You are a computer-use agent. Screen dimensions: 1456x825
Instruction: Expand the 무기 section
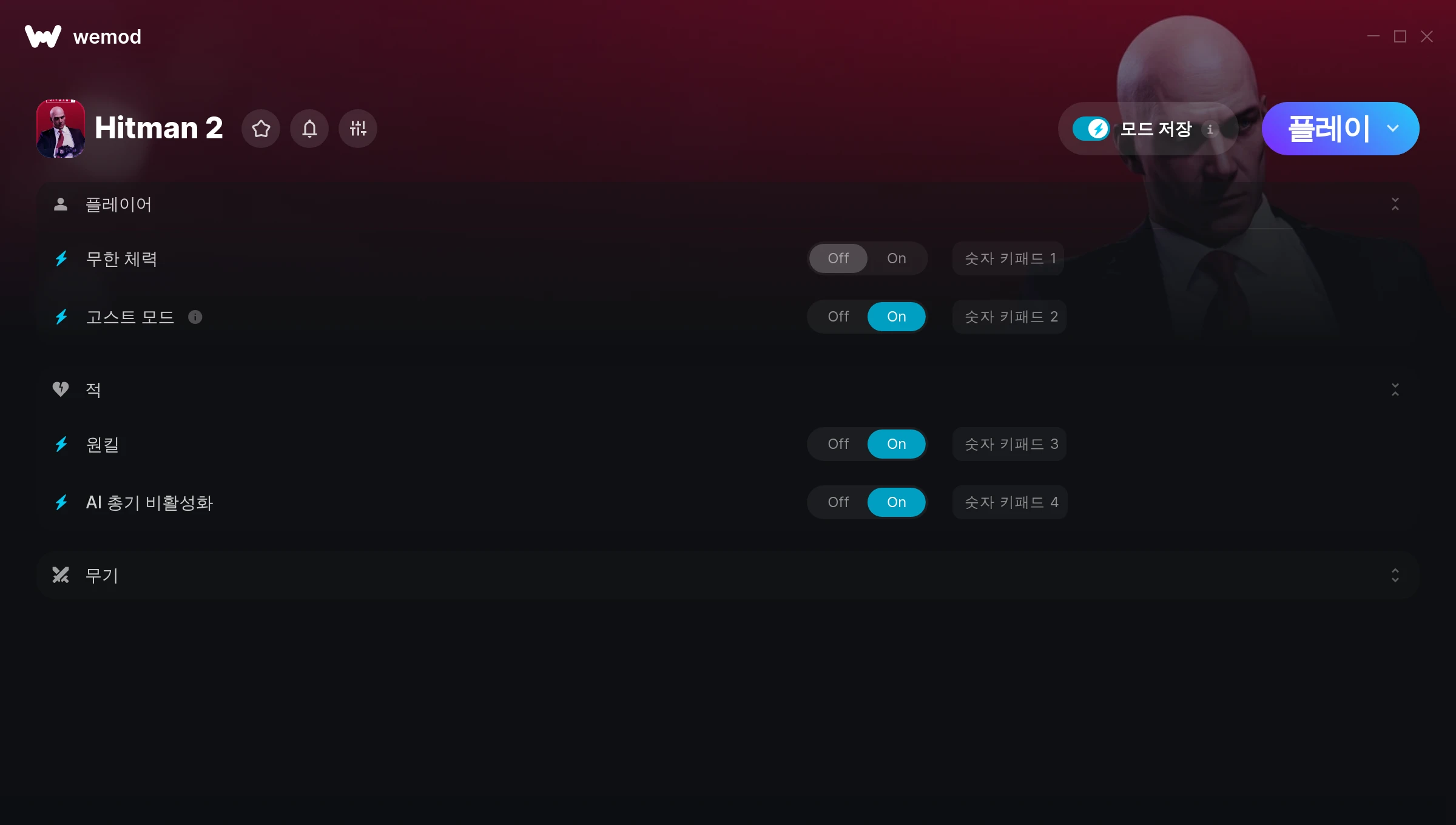(1395, 575)
